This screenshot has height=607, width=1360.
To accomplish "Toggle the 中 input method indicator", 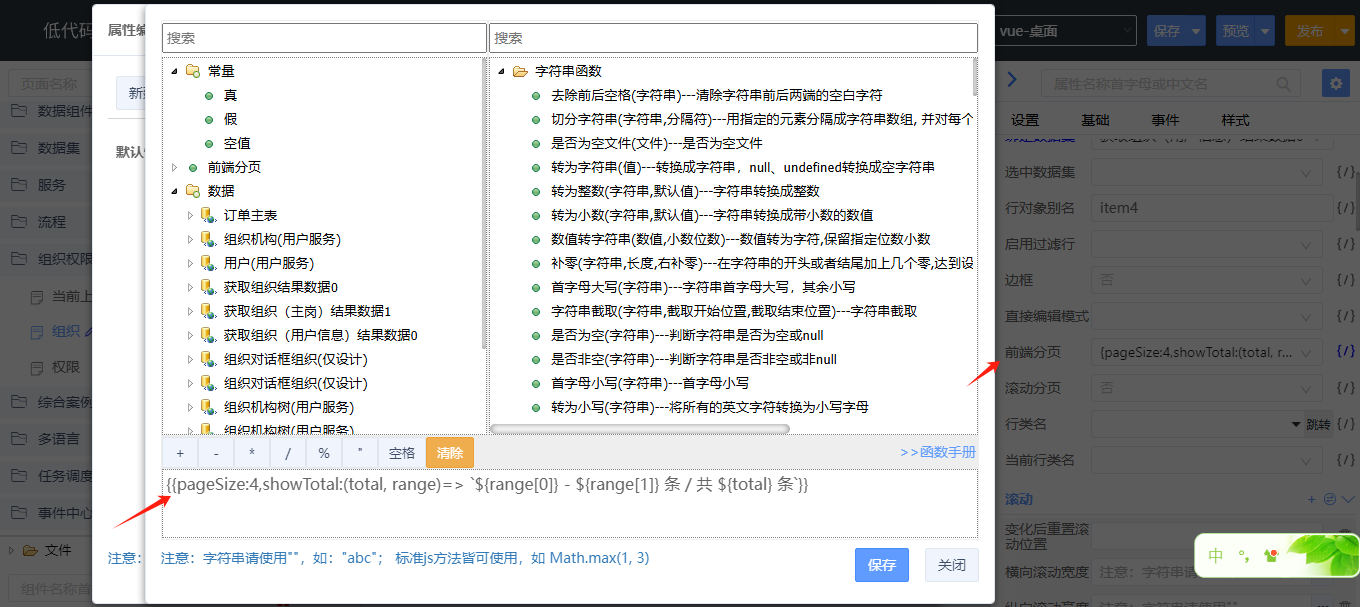I will click(1216, 555).
